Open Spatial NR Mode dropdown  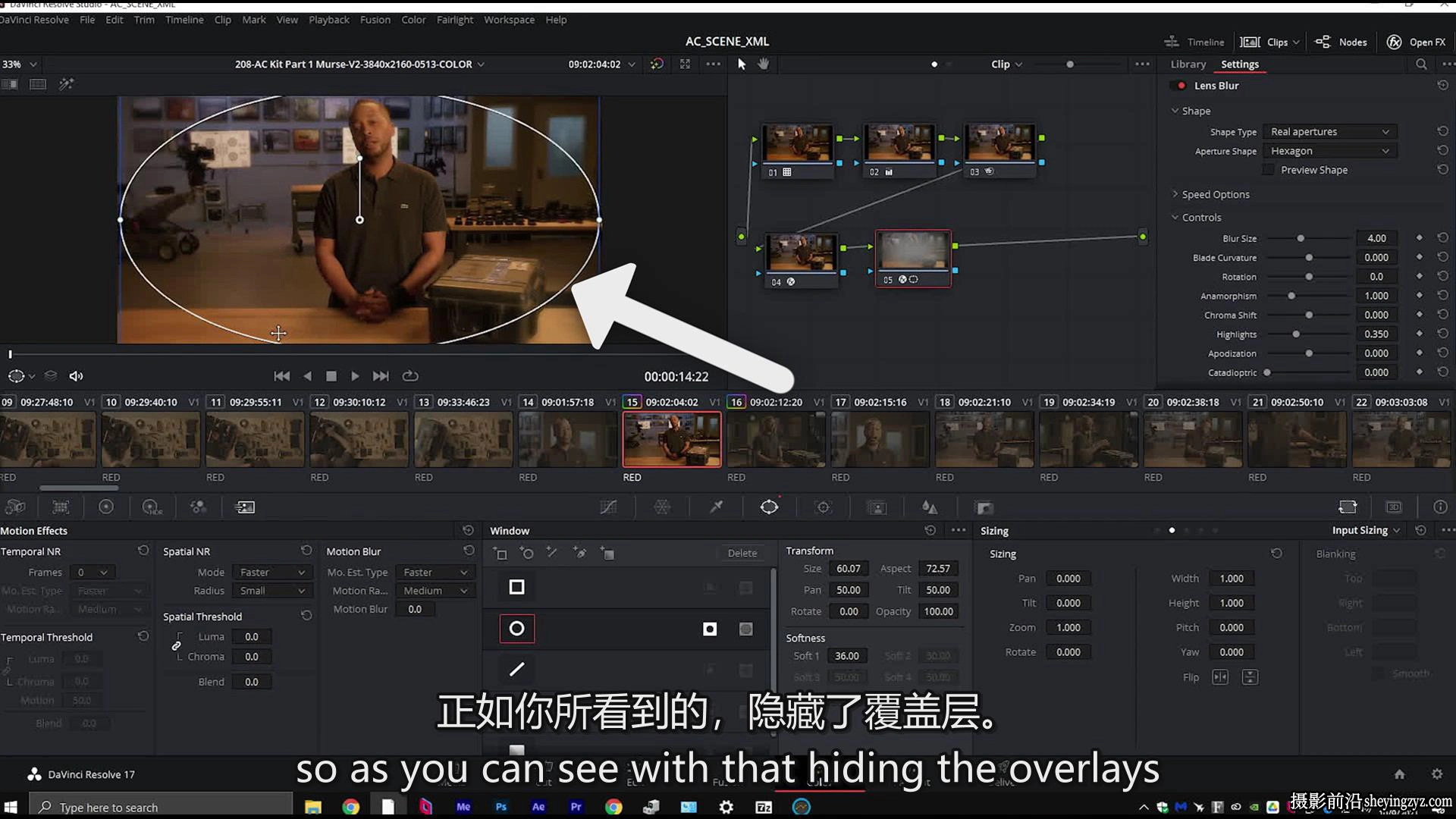click(x=271, y=573)
